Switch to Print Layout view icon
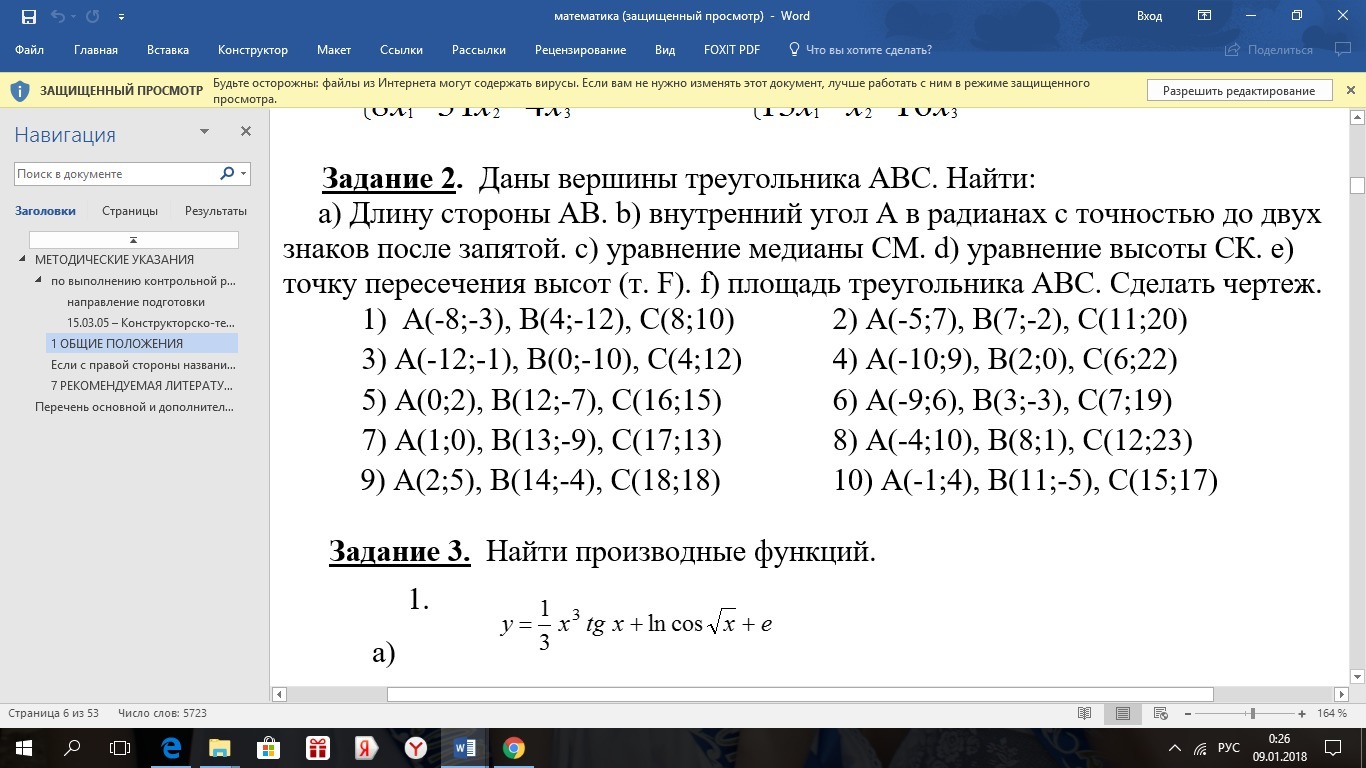1366x768 pixels. pos(1122,714)
